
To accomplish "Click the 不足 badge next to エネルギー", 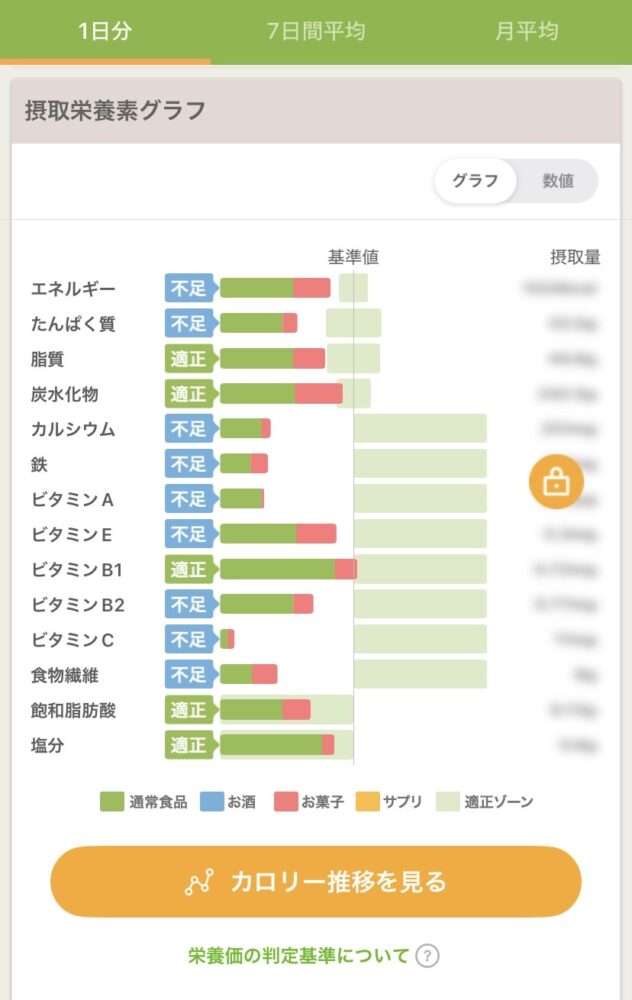I will click(x=187, y=287).
